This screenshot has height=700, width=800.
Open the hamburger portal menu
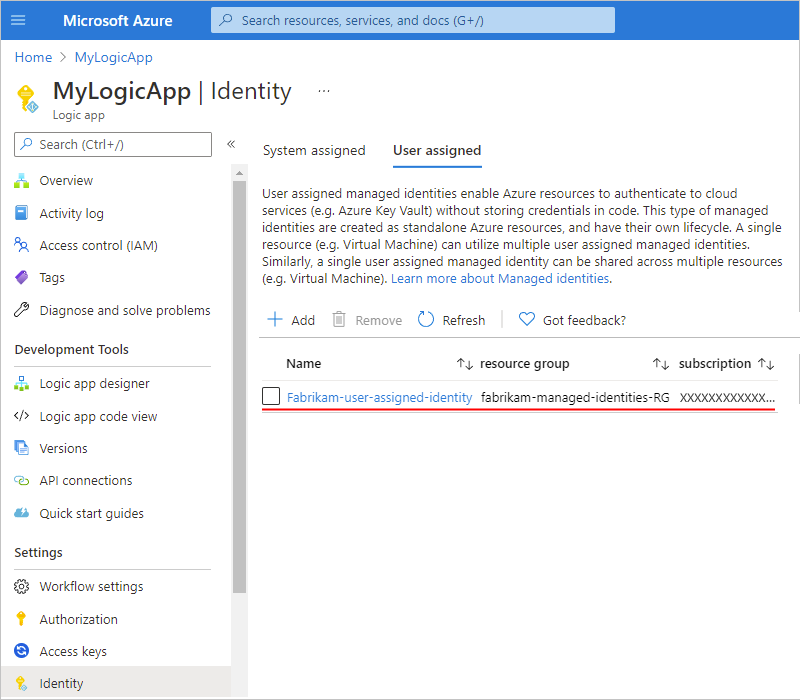[18, 20]
